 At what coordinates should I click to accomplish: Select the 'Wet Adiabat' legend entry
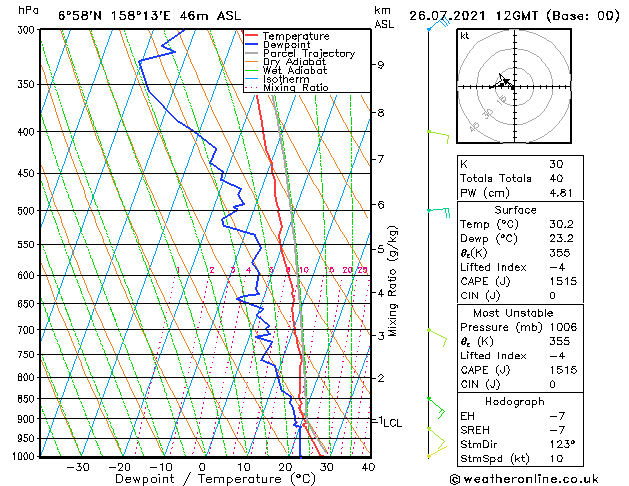[x=295, y=71]
